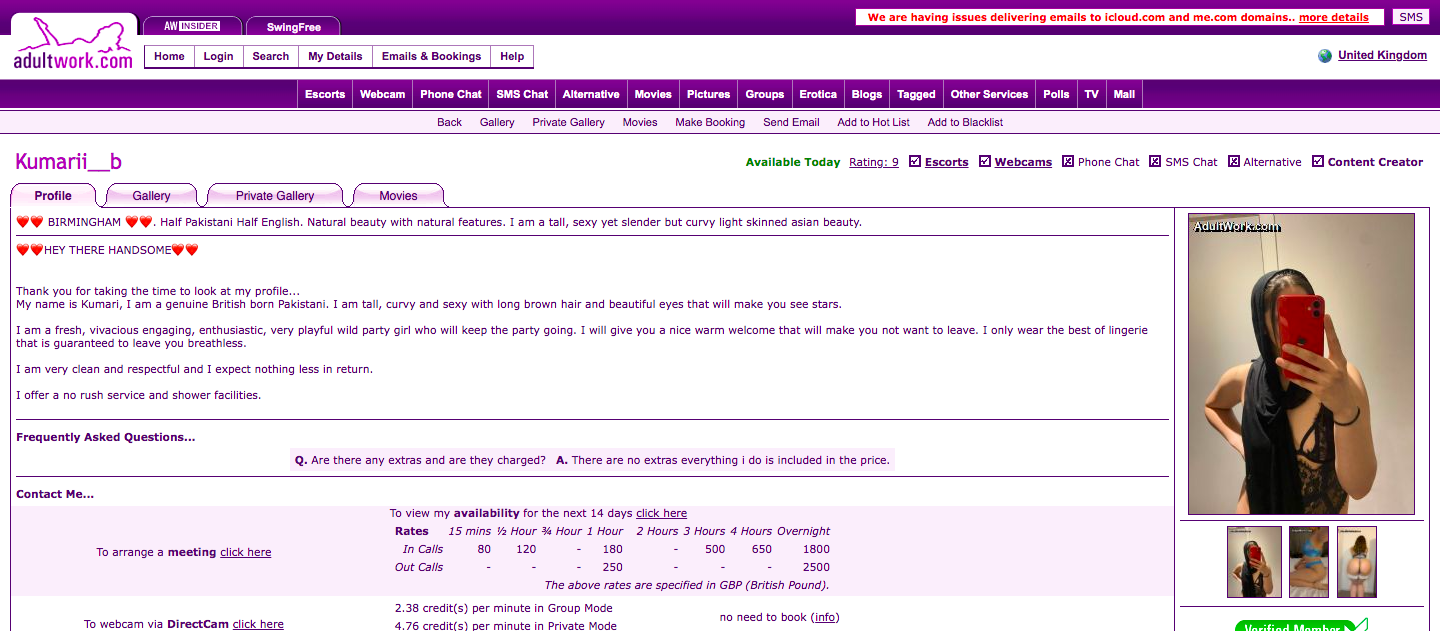The height and width of the screenshot is (631, 1440).
Task: Switch to the profile's Movies tab
Action: 398,196
